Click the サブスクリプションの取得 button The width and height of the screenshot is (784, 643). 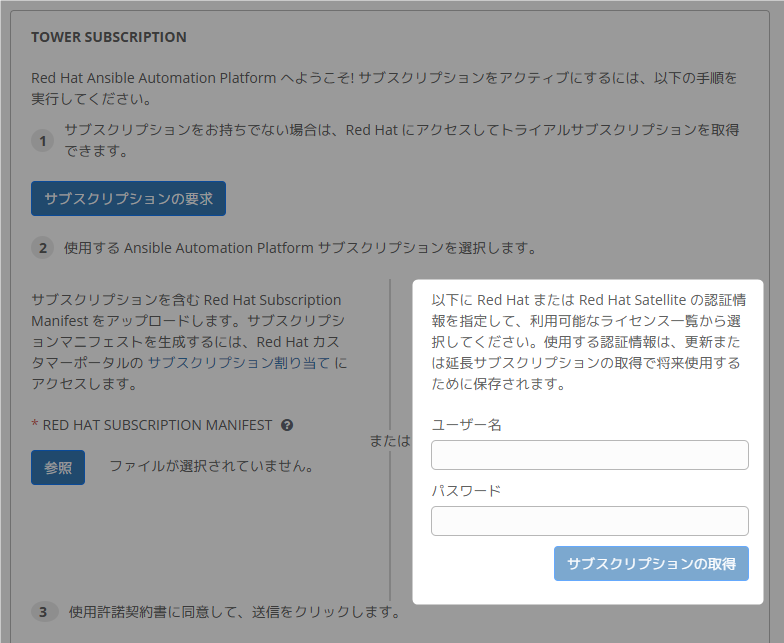(x=651, y=564)
